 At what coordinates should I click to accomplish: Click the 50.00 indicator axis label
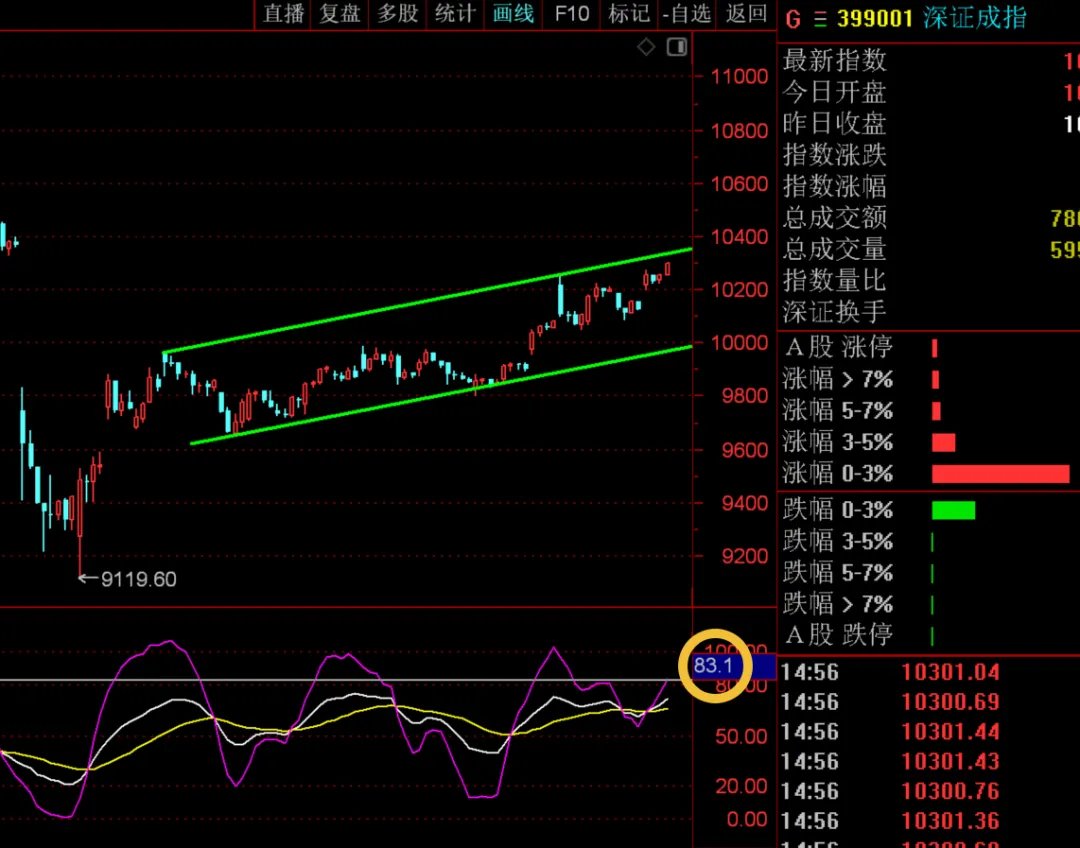(x=741, y=737)
